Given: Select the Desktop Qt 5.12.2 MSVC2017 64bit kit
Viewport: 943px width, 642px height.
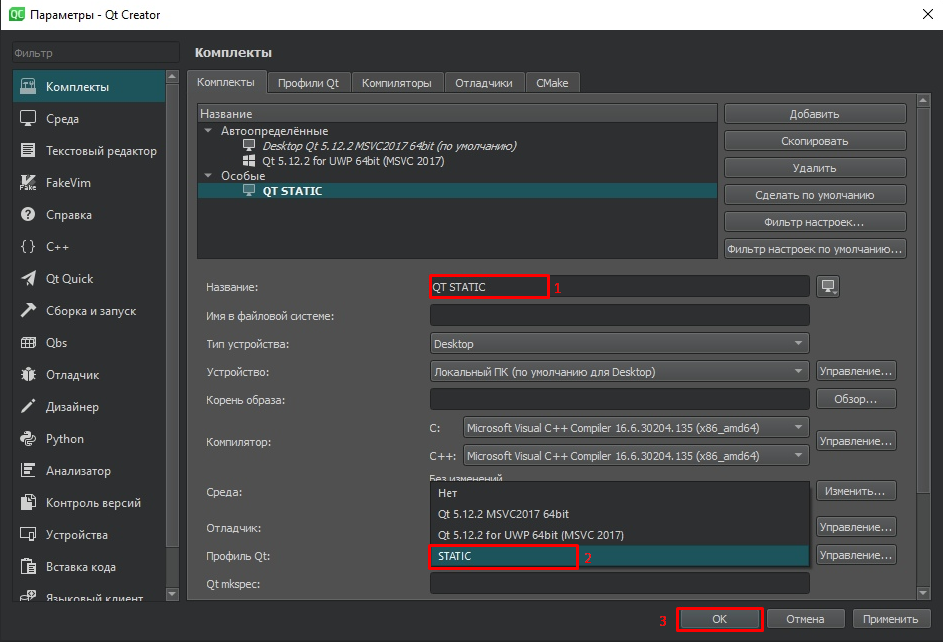Looking at the screenshot, I should coord(389,145).
